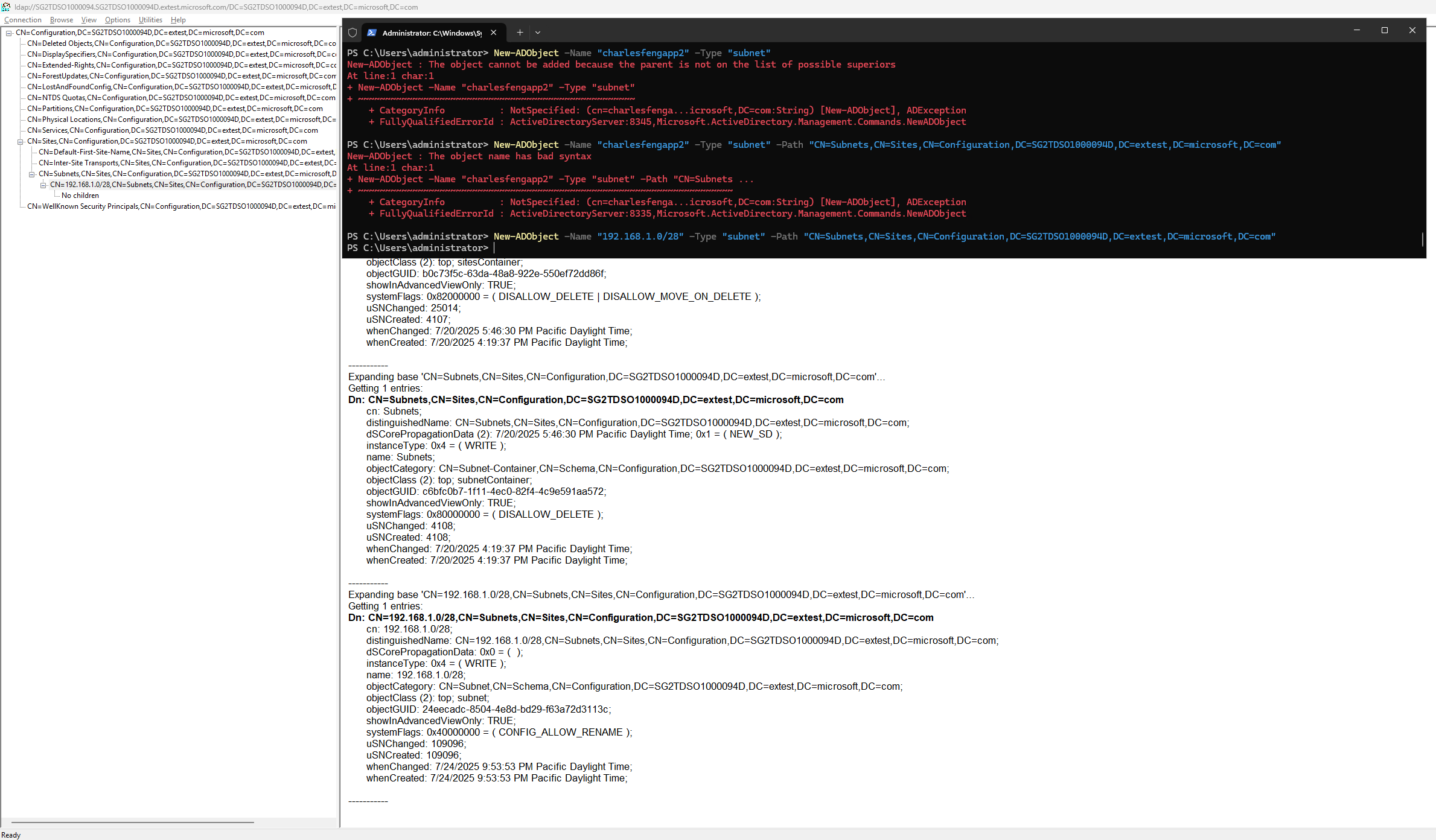The height and width of the screenshot is (840, 1436).
Task: Click 'Expanding base CN=192.168.1.0/28' line
Action: click(x=661, y=594)
